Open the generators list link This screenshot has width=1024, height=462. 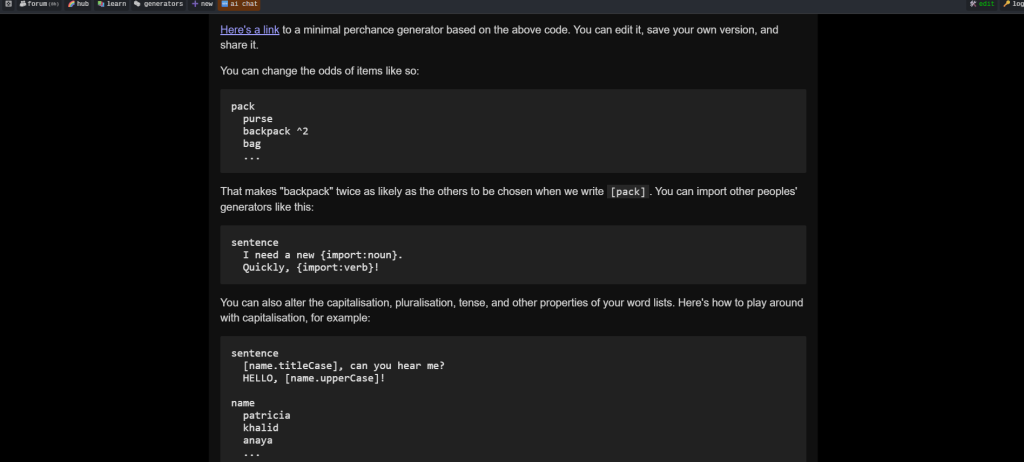click(163, 4)
